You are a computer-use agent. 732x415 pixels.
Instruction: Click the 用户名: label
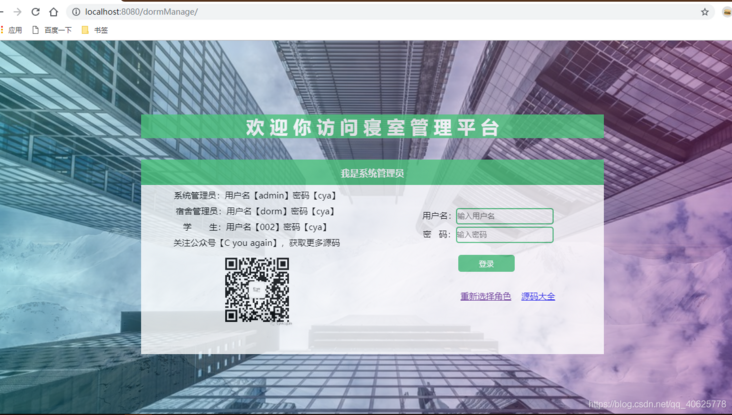click(437, 216)
